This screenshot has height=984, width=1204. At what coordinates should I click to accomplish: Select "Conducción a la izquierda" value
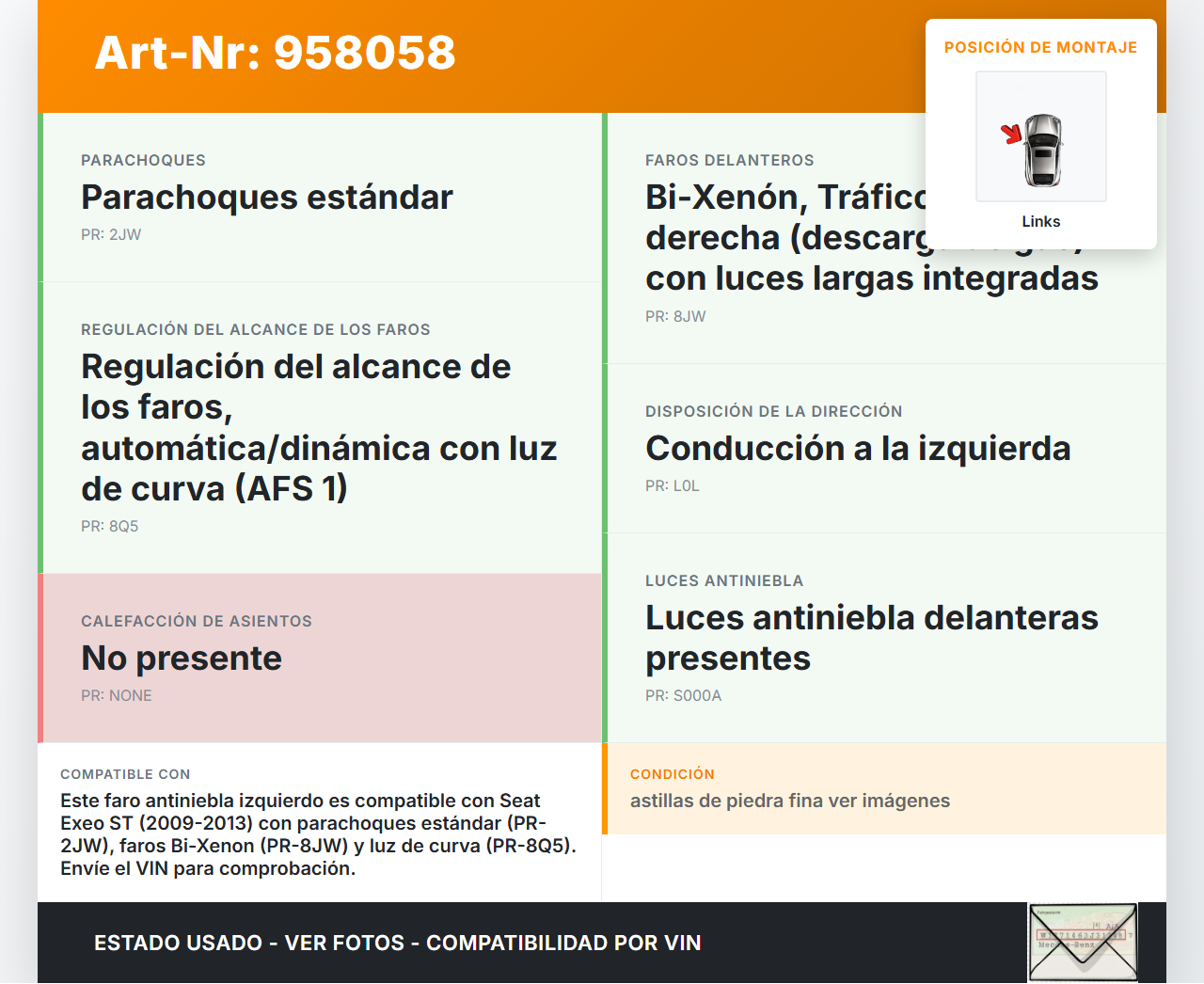[858, 449]
